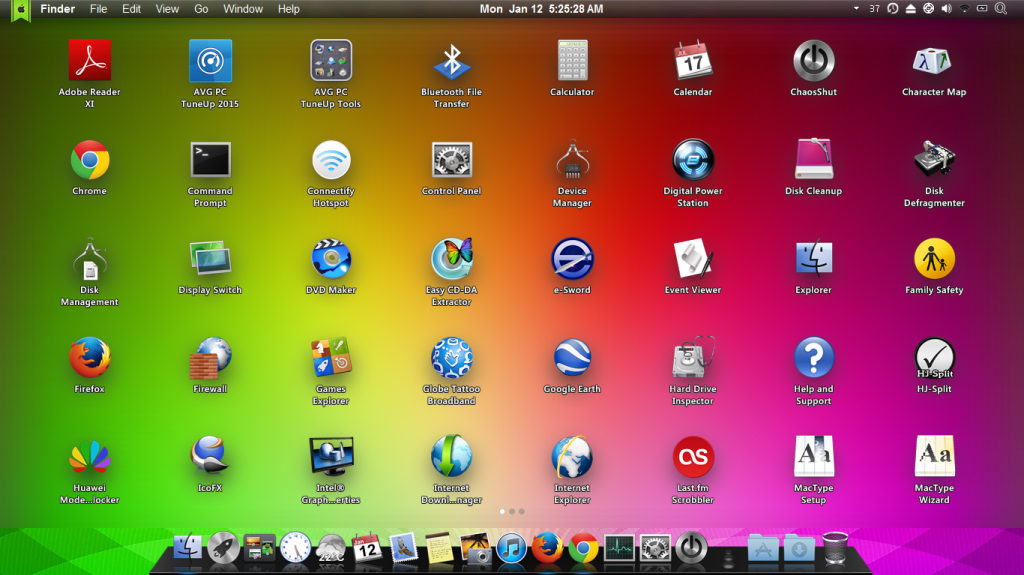
Task: Open Adobe Reader XI
Action: click(x=89, y=61)
